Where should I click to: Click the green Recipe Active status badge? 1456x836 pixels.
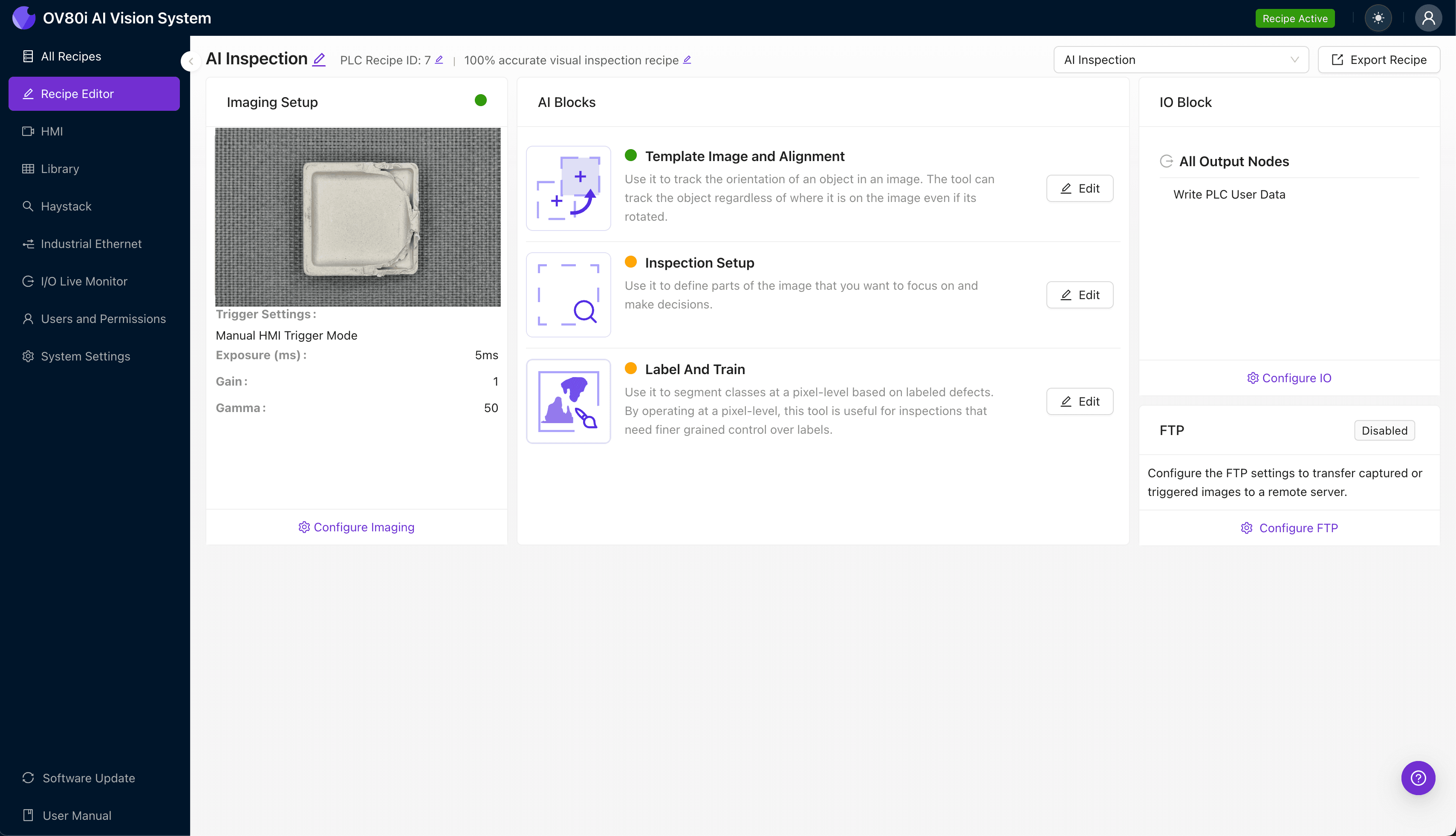[1294, 18]
